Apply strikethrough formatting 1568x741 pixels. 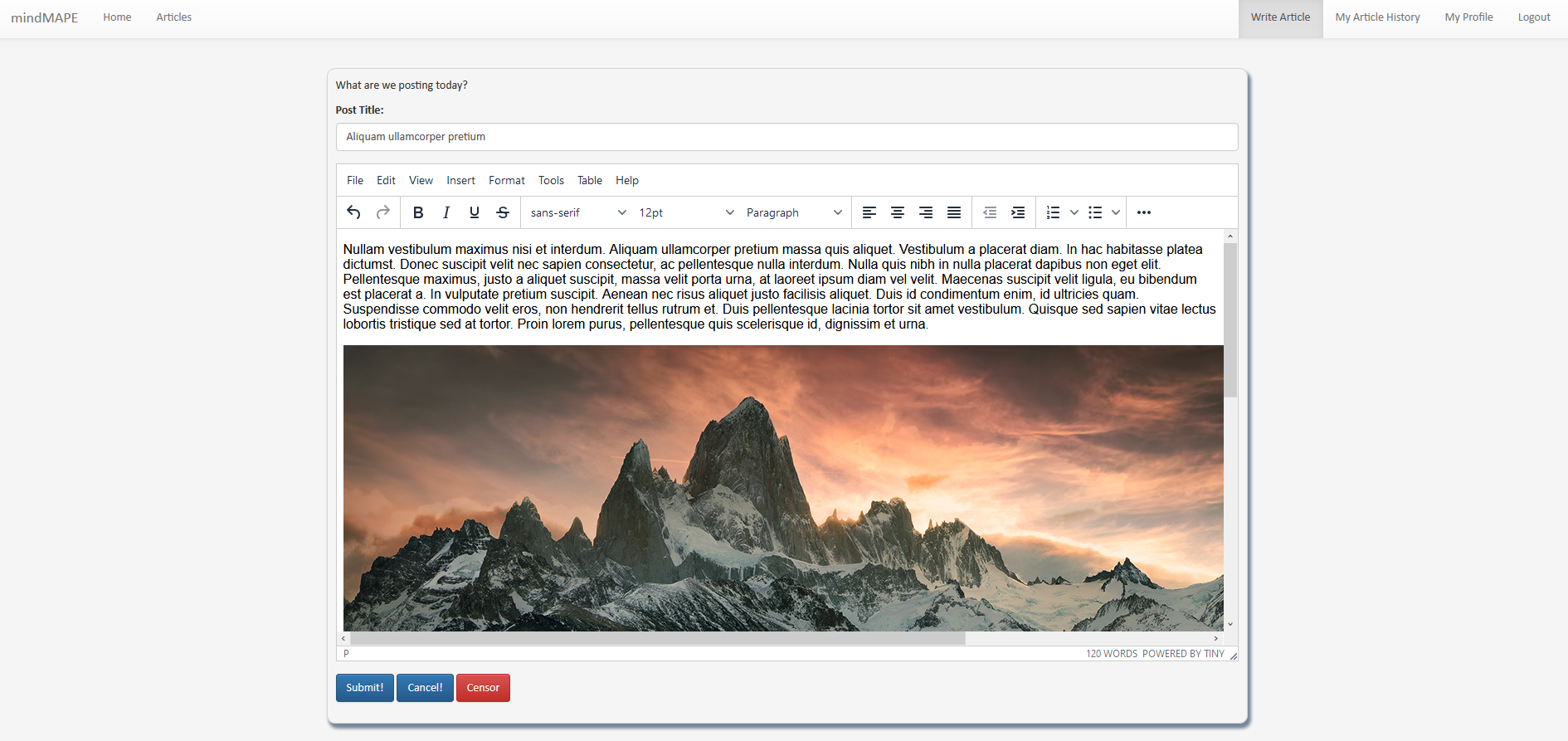pyautogui.click(x=503, y=212)
